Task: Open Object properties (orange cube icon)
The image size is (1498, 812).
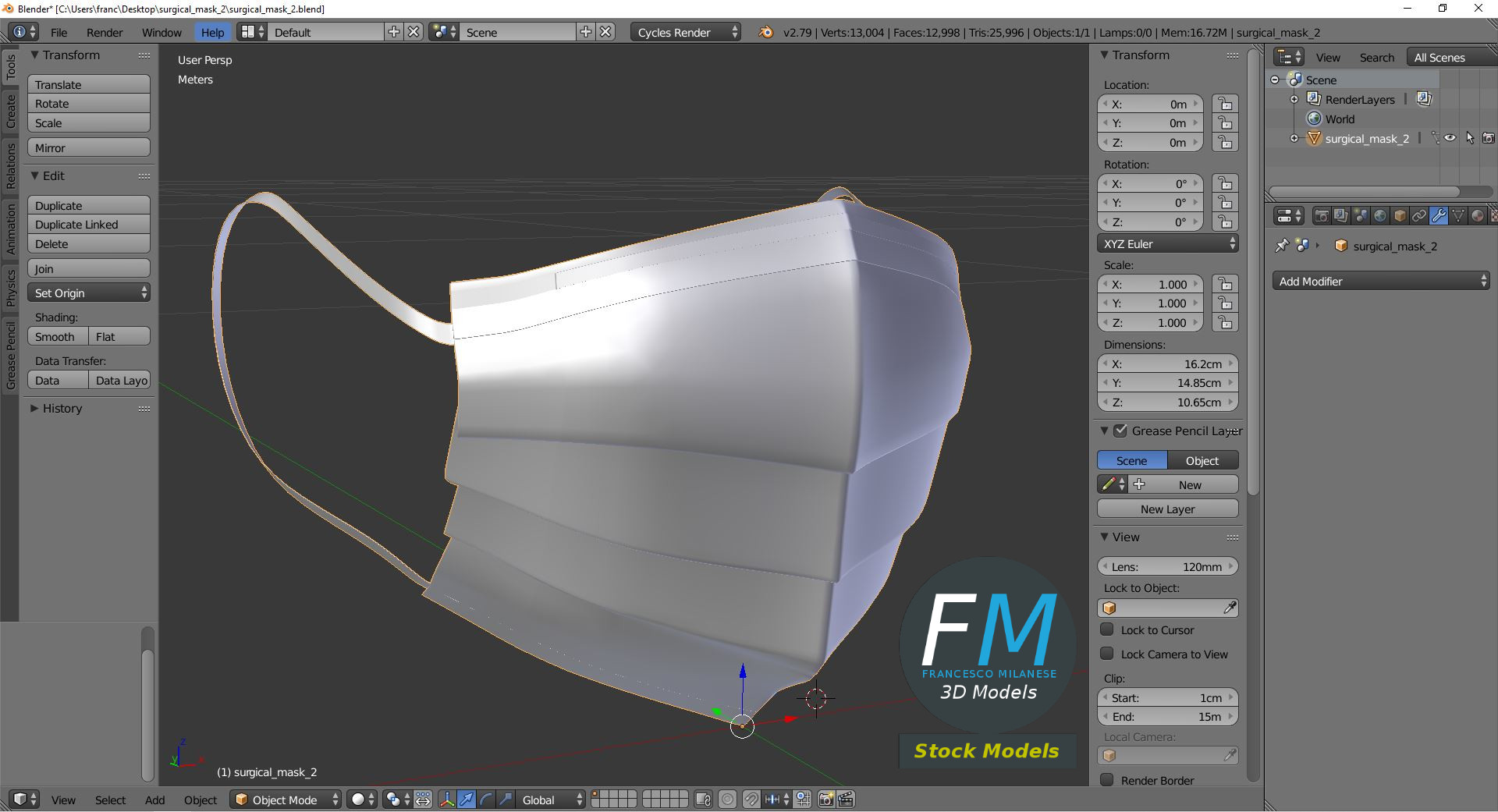Action: [1400, 215]
